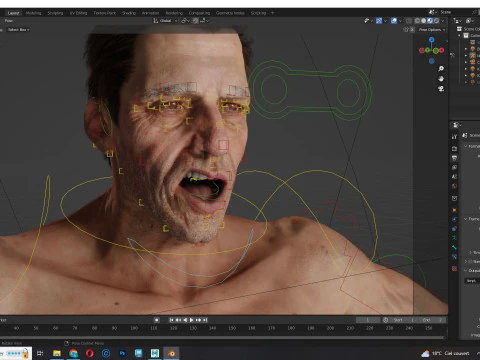This screenshot has height=360, width=480.
Task: Open the red checker Texture properties tab
Action: (454, 268)
